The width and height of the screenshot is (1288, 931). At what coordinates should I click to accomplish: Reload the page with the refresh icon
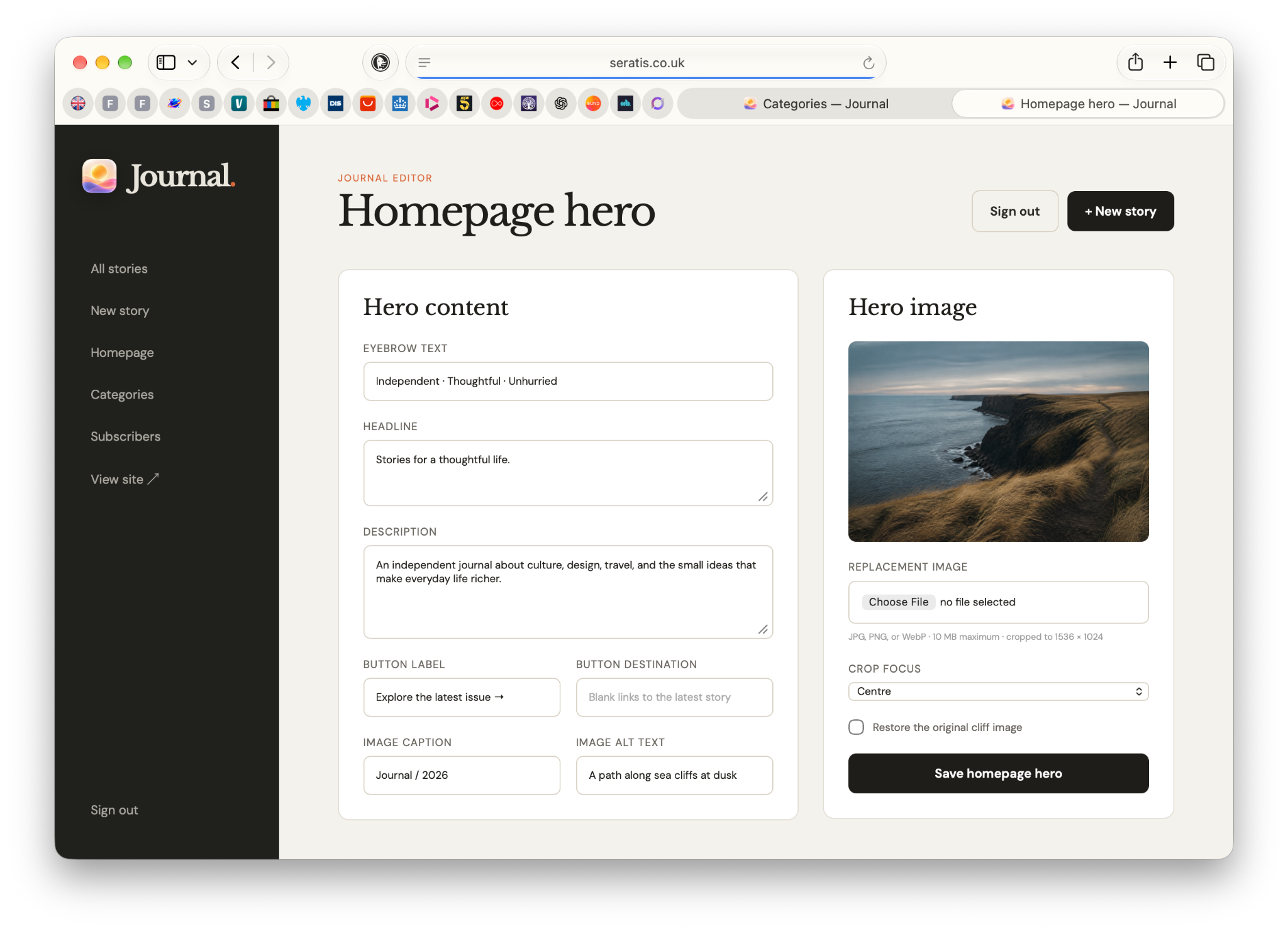coord(869,63)
